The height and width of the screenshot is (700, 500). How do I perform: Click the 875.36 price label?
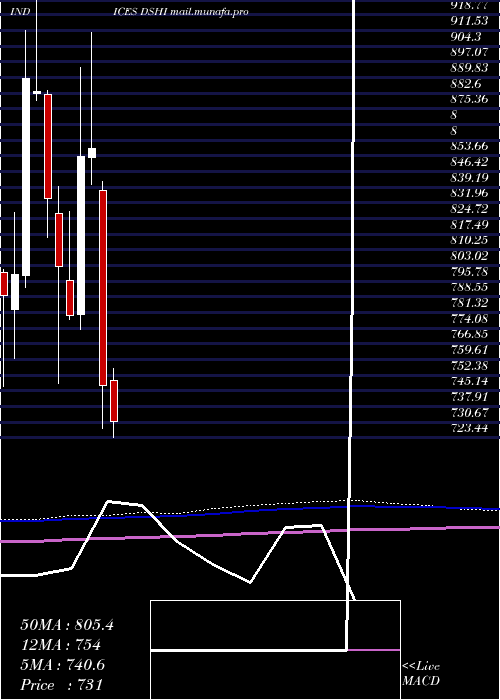click(469, 99)
